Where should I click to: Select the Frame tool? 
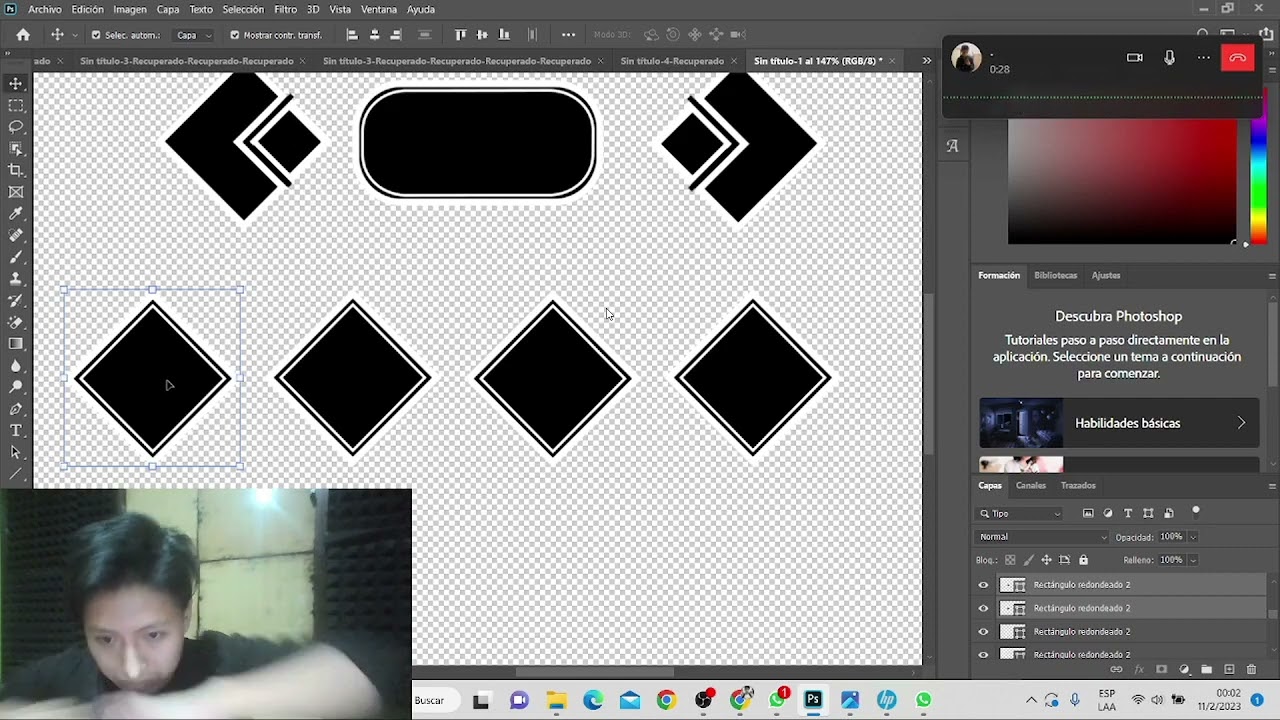(16, 192)
